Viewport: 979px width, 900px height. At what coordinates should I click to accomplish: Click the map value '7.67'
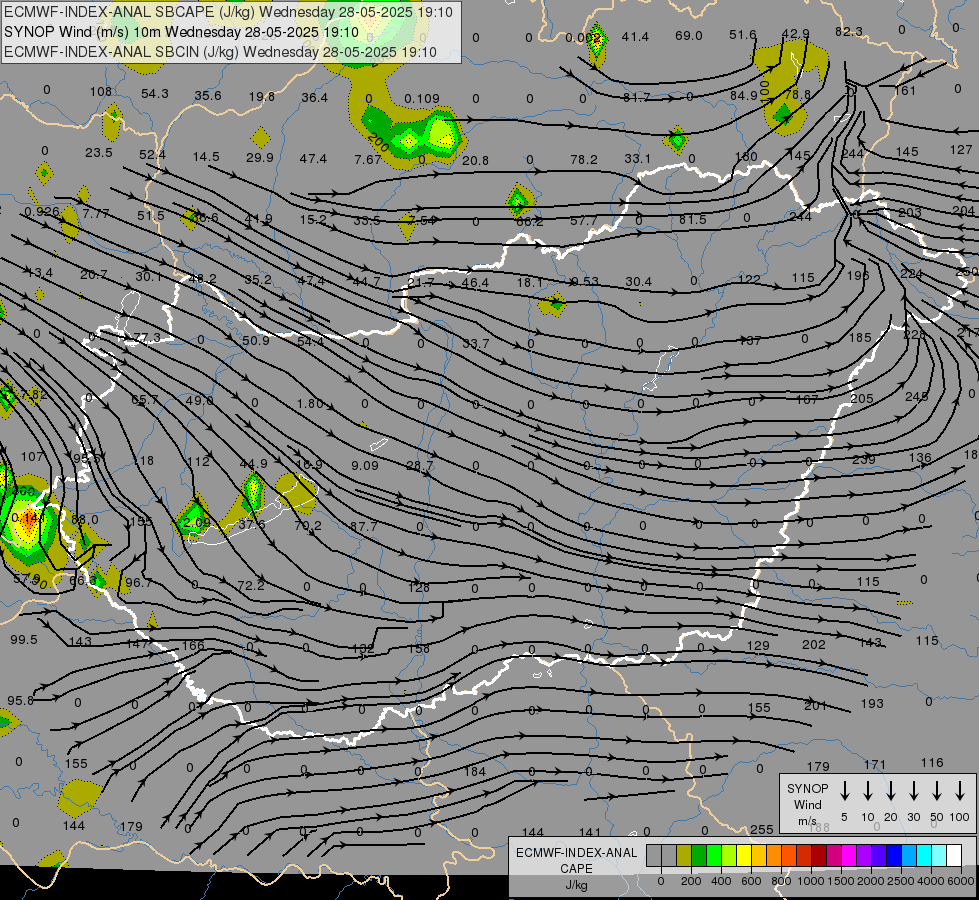(367, 160)
